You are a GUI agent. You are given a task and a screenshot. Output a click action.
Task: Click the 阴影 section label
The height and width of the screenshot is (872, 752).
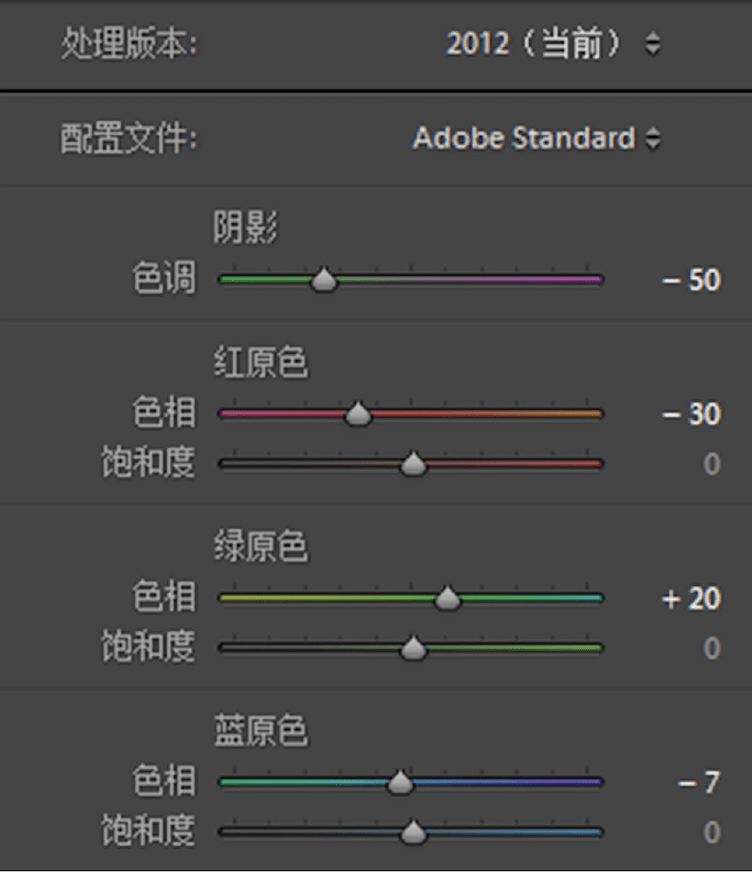pyautogui.click(x=245, y=229)
